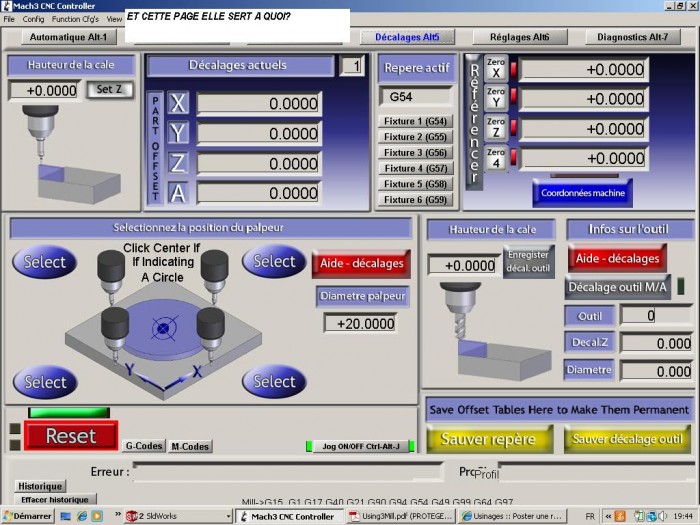Screen dimensions: 700x525
Task: Click the vertical Référencer button
Action: 474,122
